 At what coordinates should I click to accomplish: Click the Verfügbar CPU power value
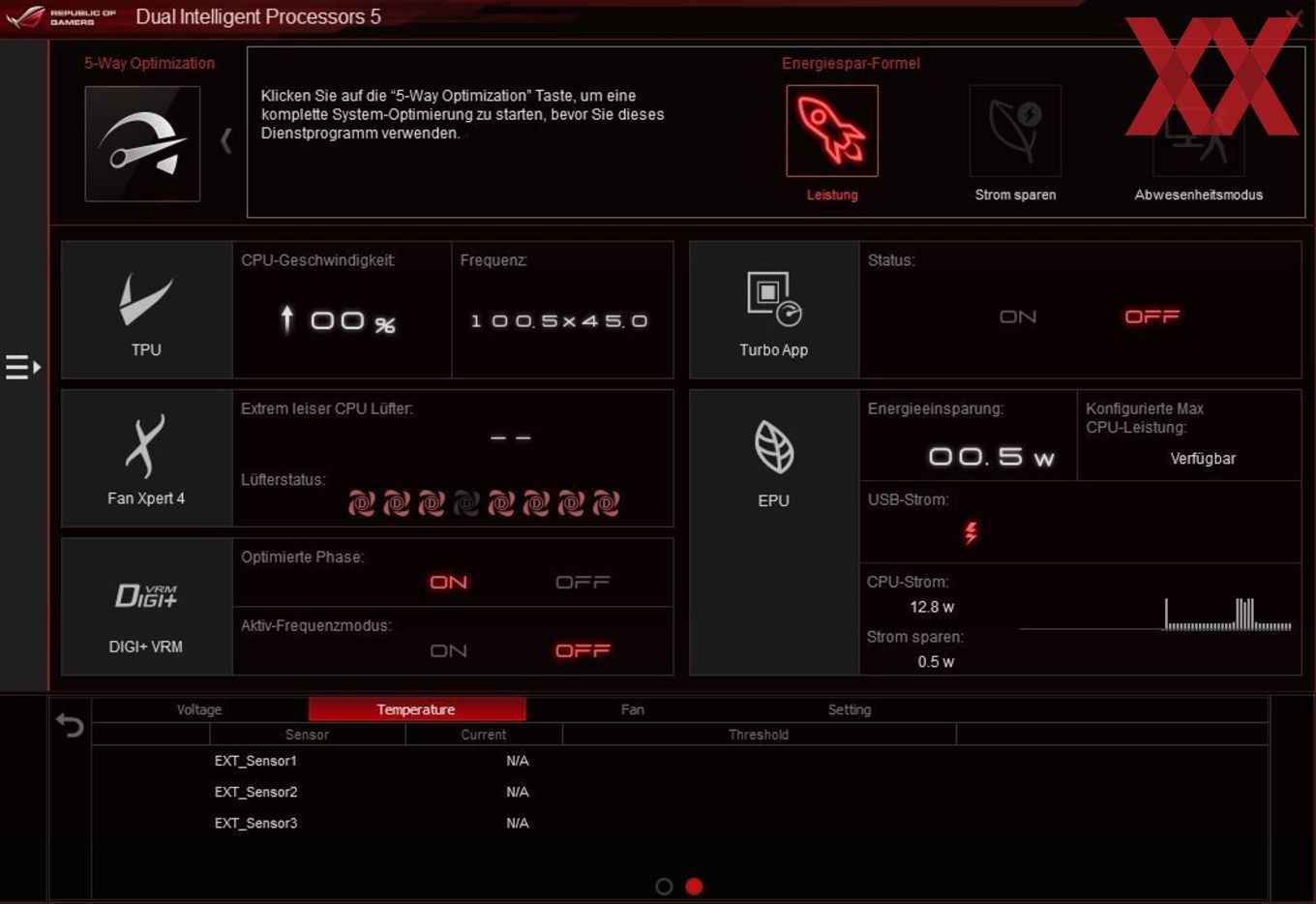pos(1203,459)
